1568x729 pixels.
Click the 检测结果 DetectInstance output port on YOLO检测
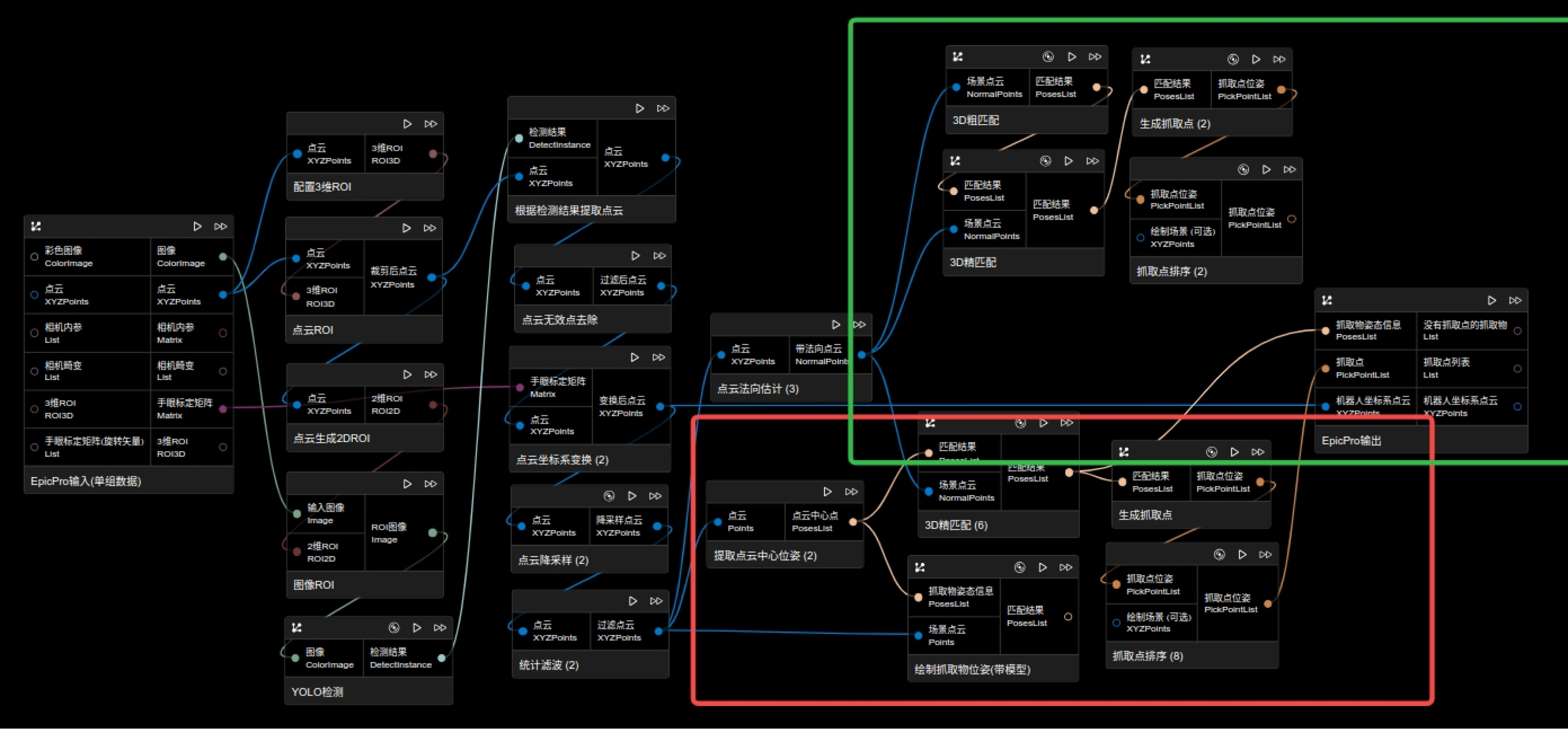click(441, 658)
